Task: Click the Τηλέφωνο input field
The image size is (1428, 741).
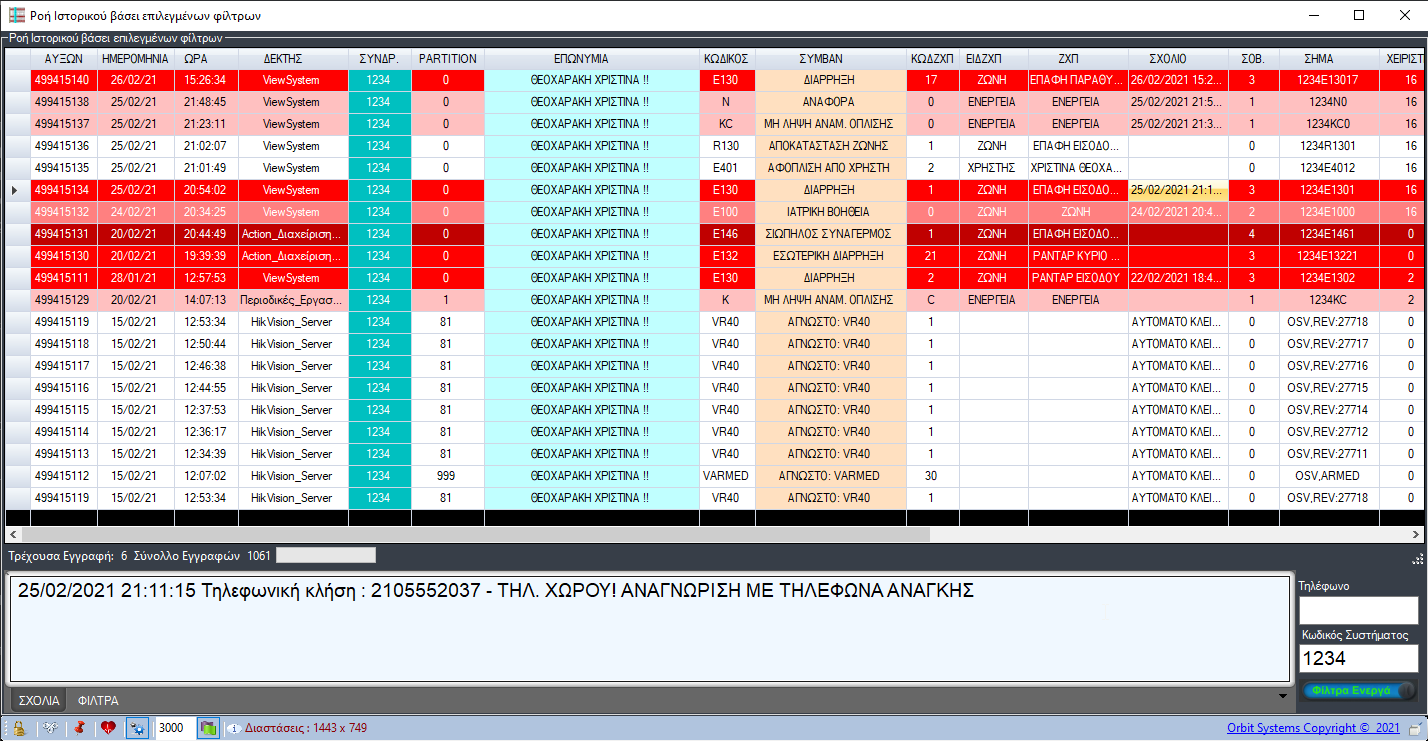Action: [x=1358, y=610]
